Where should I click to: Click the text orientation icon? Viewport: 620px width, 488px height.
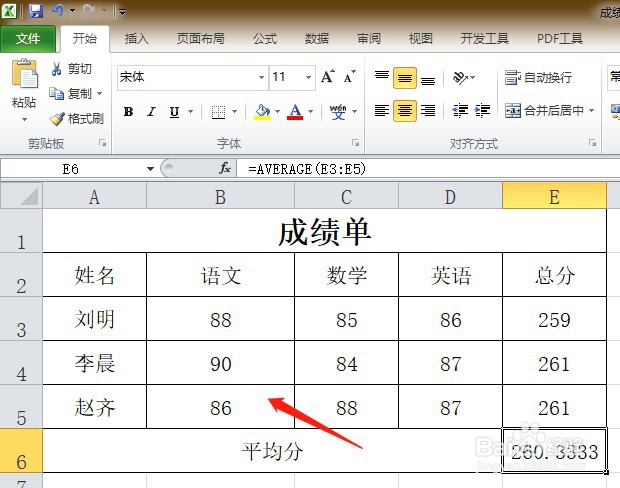(460, 78)
